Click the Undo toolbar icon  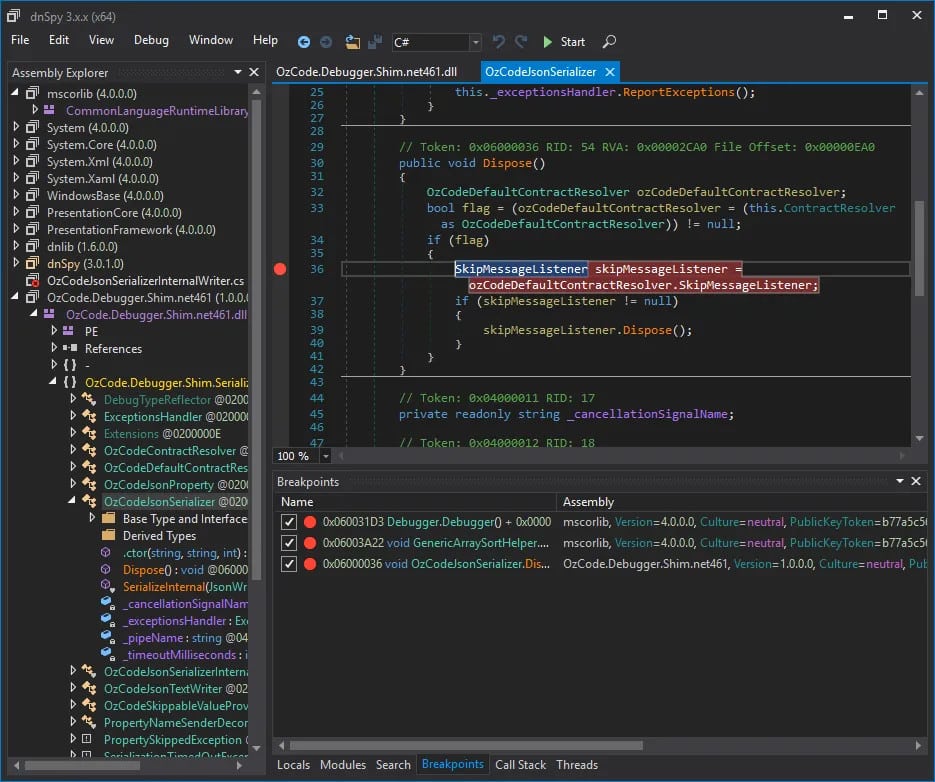(x=499, y=42)
